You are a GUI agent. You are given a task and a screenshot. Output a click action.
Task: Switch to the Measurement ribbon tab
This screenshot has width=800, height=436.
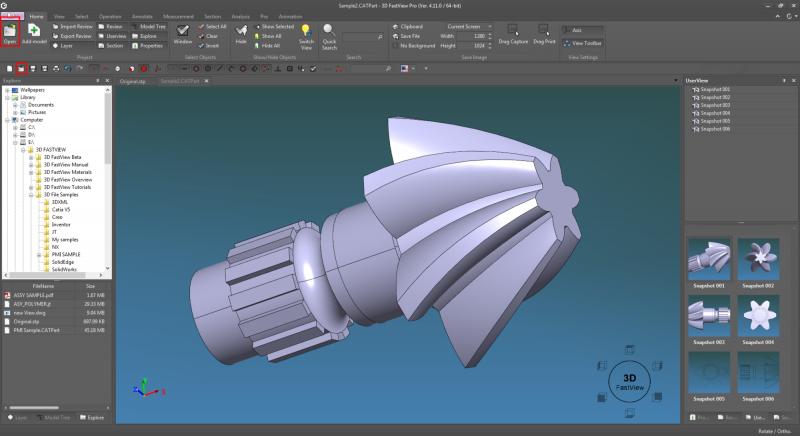(x=178, y=16)
